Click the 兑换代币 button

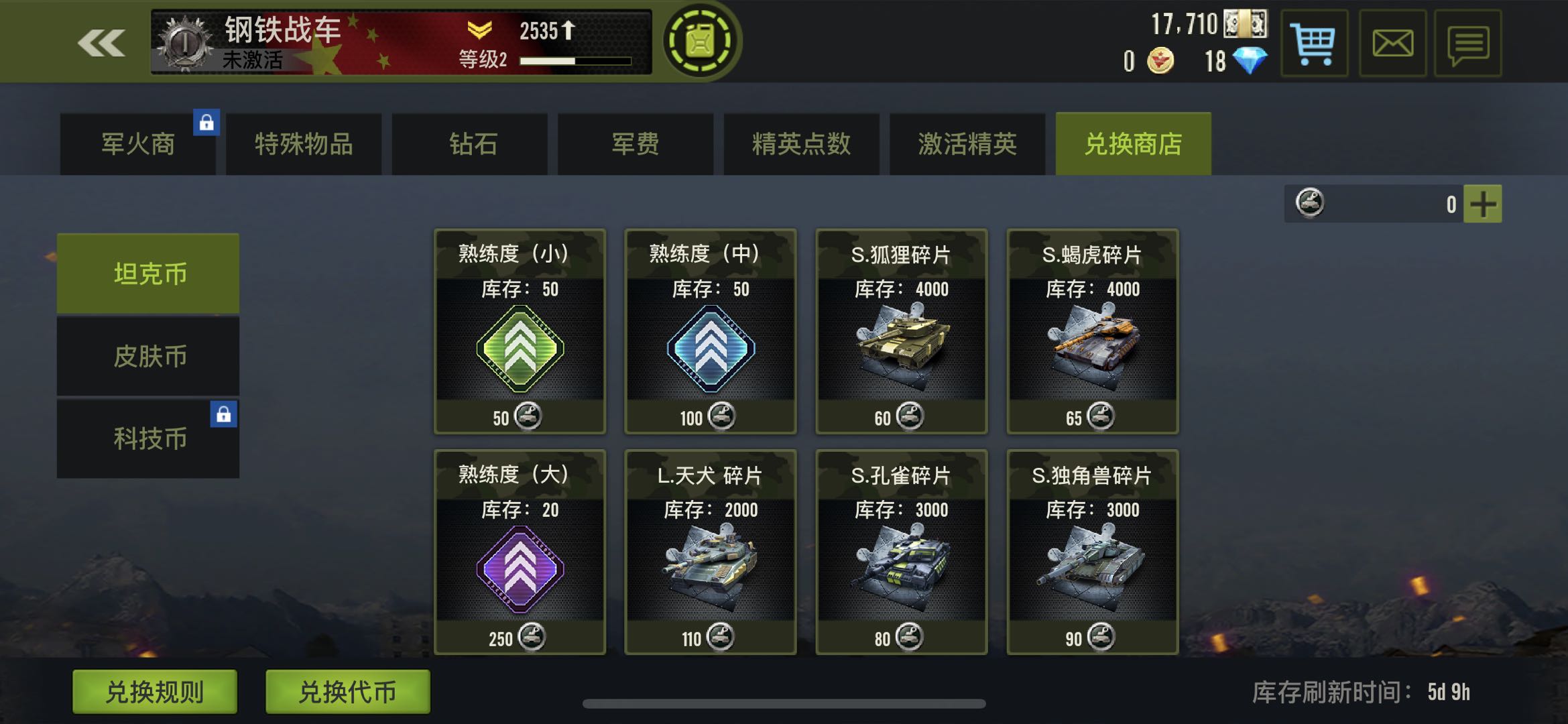[x=348, y=691]
